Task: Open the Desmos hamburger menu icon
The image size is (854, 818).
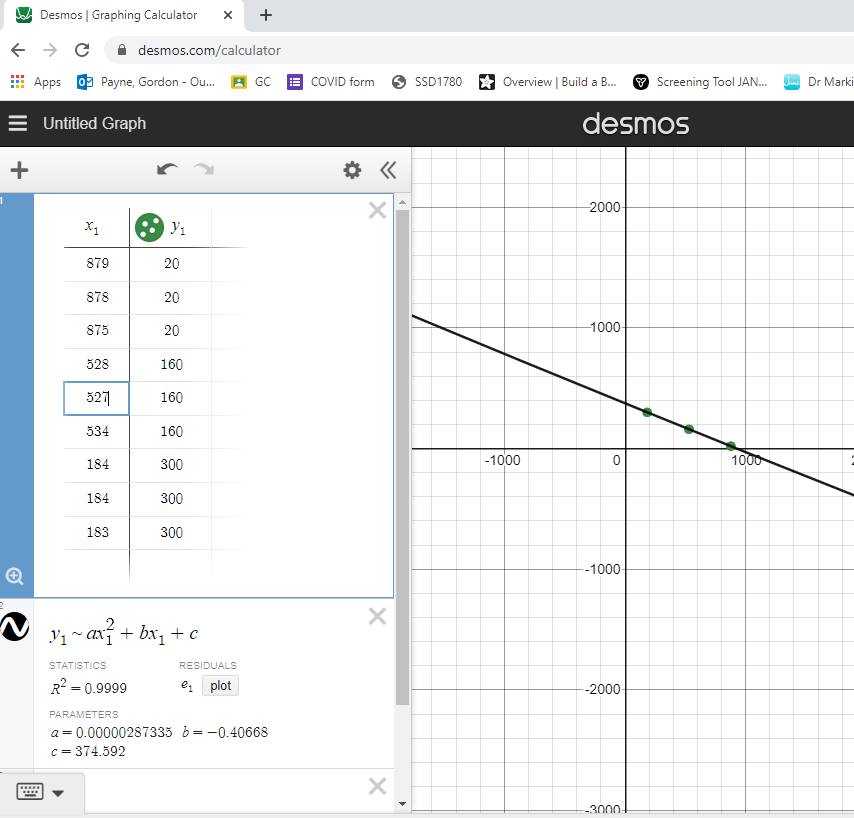Action: [17, 123]
